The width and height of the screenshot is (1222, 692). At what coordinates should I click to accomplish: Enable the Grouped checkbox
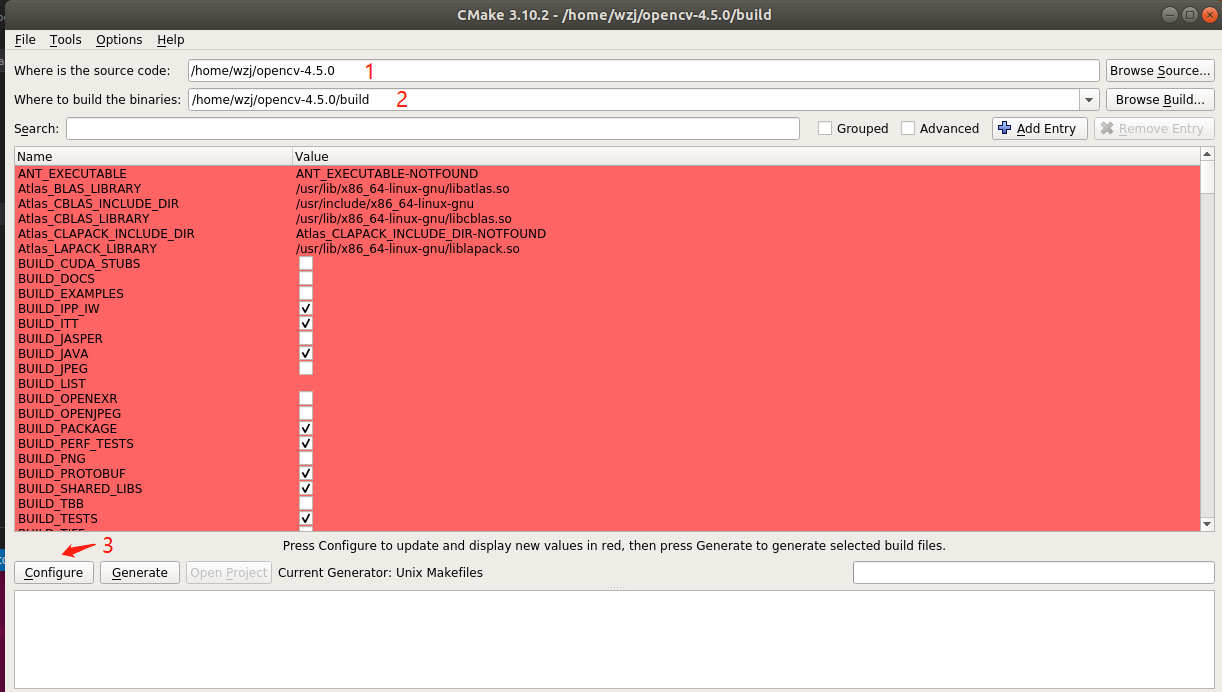pos(825,128)
